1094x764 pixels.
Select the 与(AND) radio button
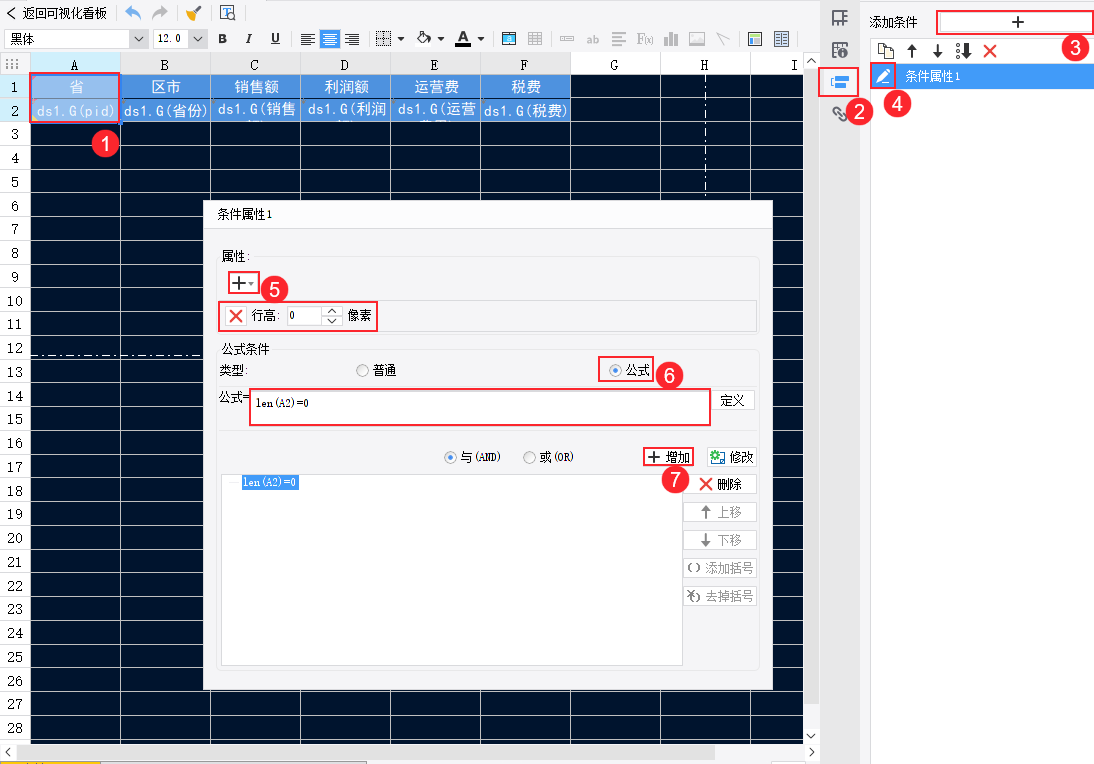coord(450,458)
